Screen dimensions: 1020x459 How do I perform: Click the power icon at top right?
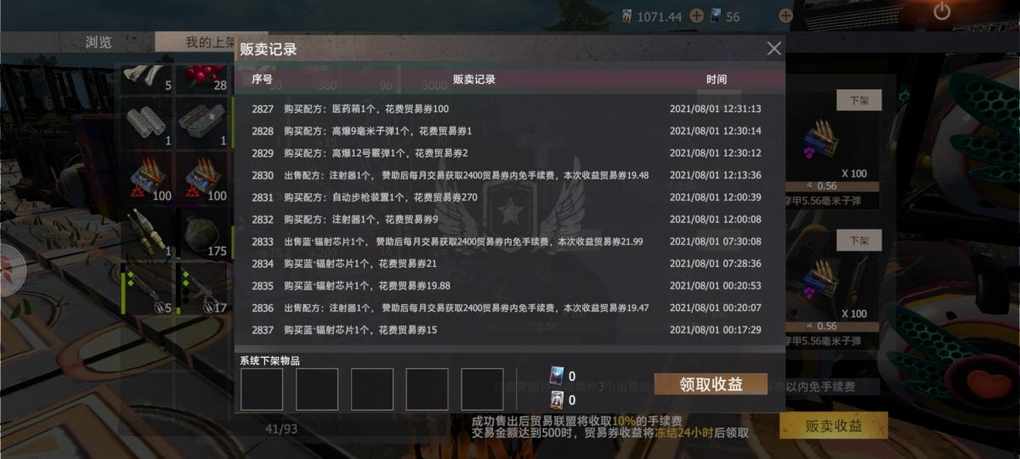(941, 12)
